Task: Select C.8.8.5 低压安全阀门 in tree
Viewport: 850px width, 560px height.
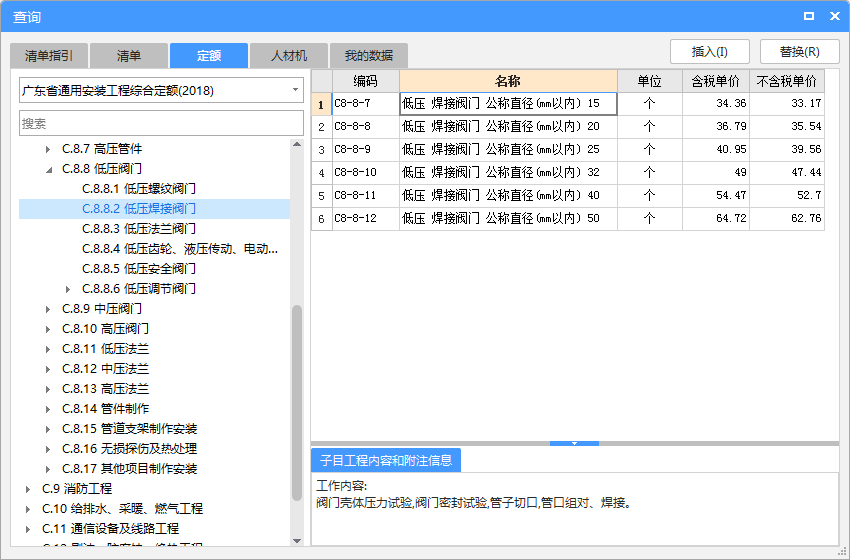Action: 139,269
